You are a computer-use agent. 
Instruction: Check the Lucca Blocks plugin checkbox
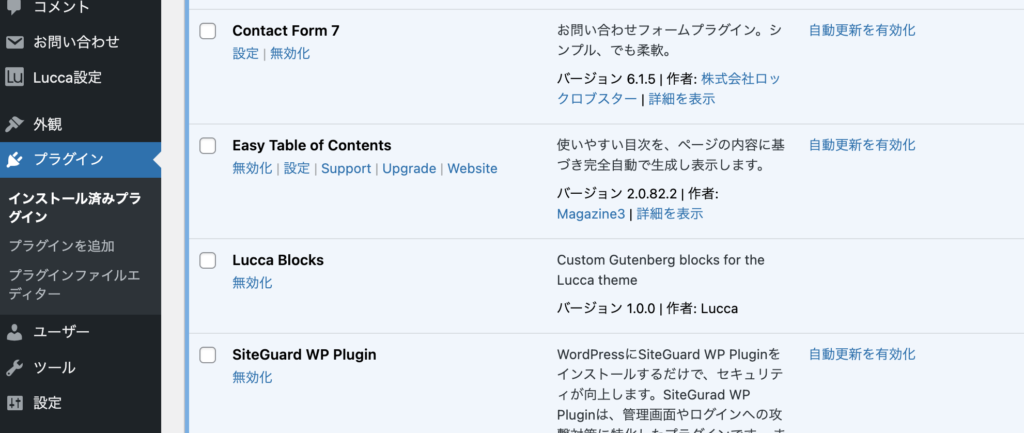pyautogui.click(x=208, y=261)
